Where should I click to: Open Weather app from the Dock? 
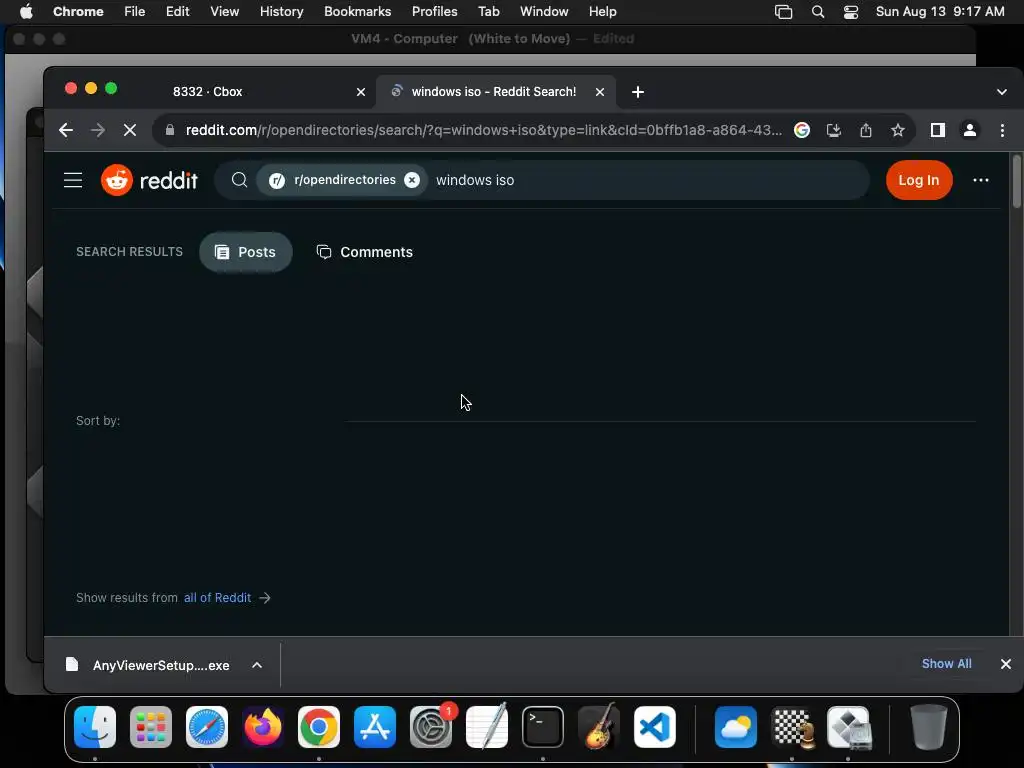(x=736, y=727)
